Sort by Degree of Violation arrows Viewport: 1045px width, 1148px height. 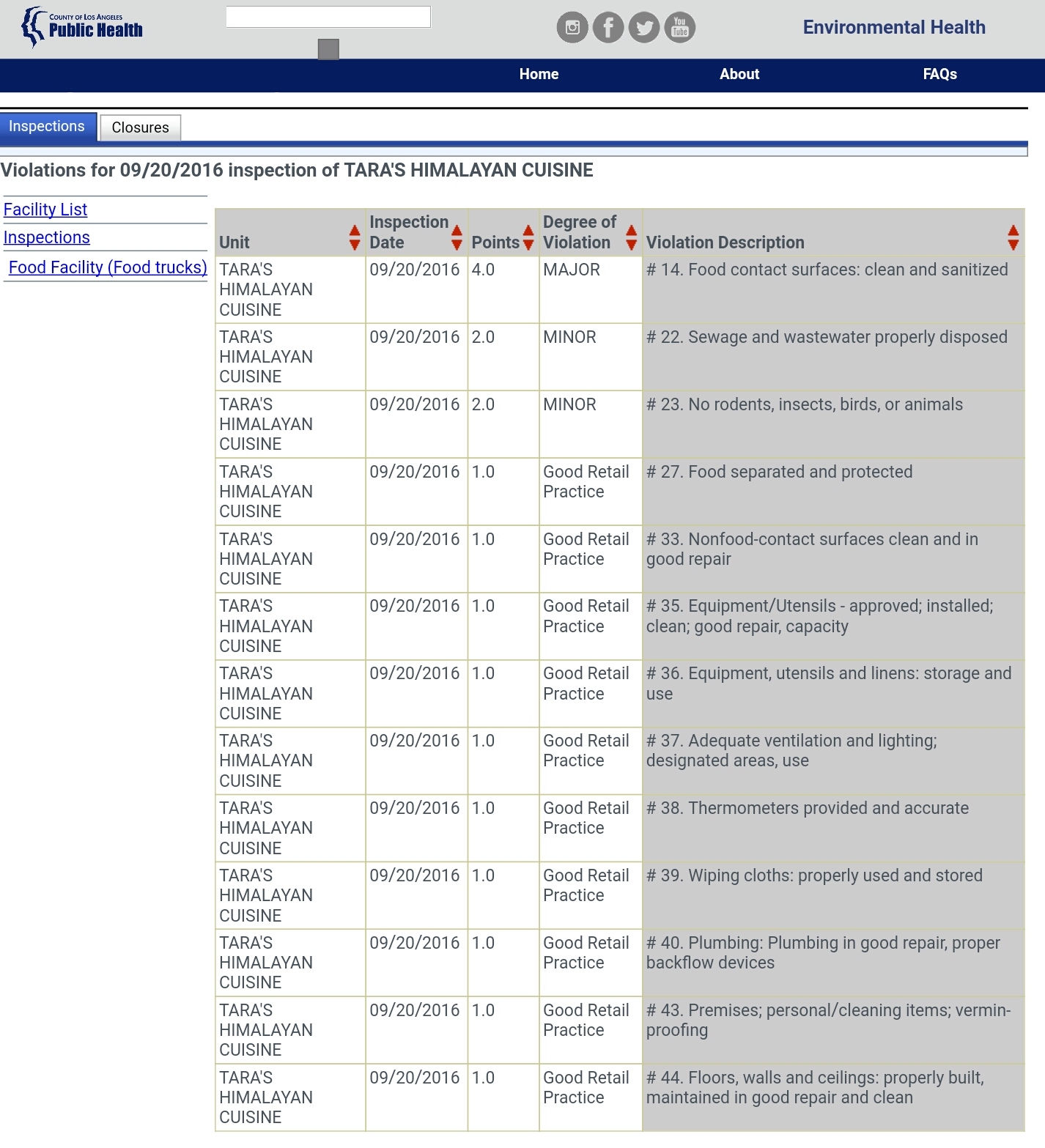[x=631, y=237]
